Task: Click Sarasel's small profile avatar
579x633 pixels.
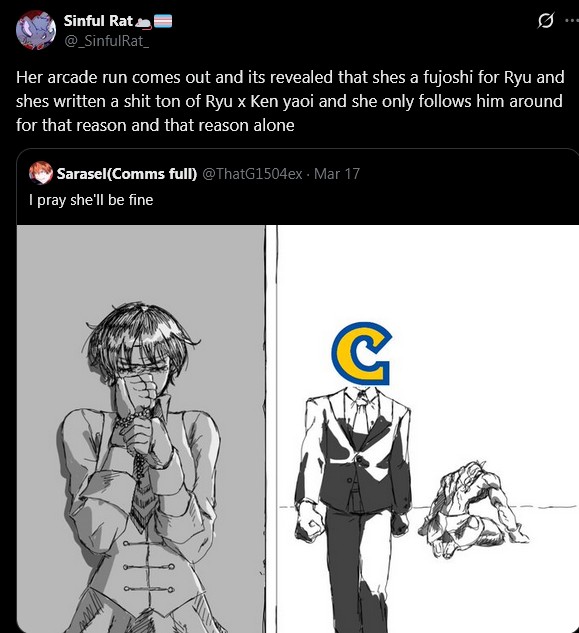Action: [x=40, y=173]
